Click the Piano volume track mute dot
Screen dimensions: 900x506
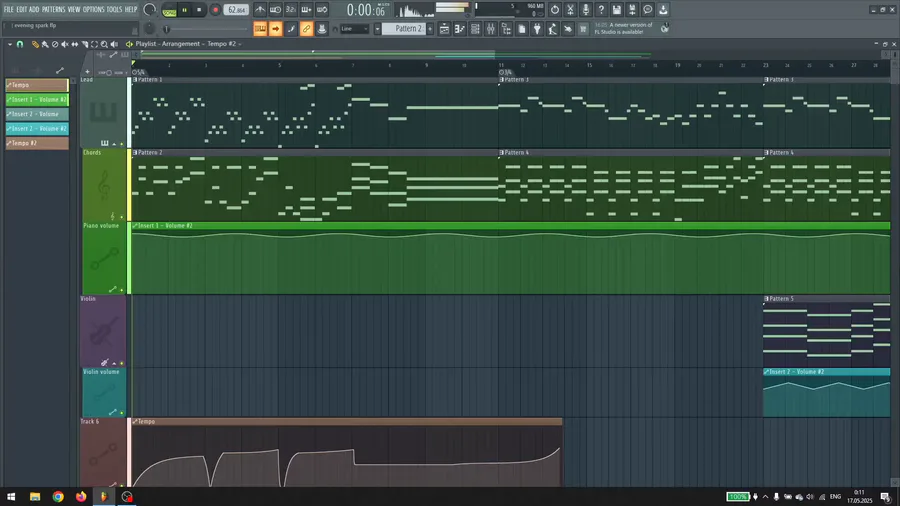[122, 290]
